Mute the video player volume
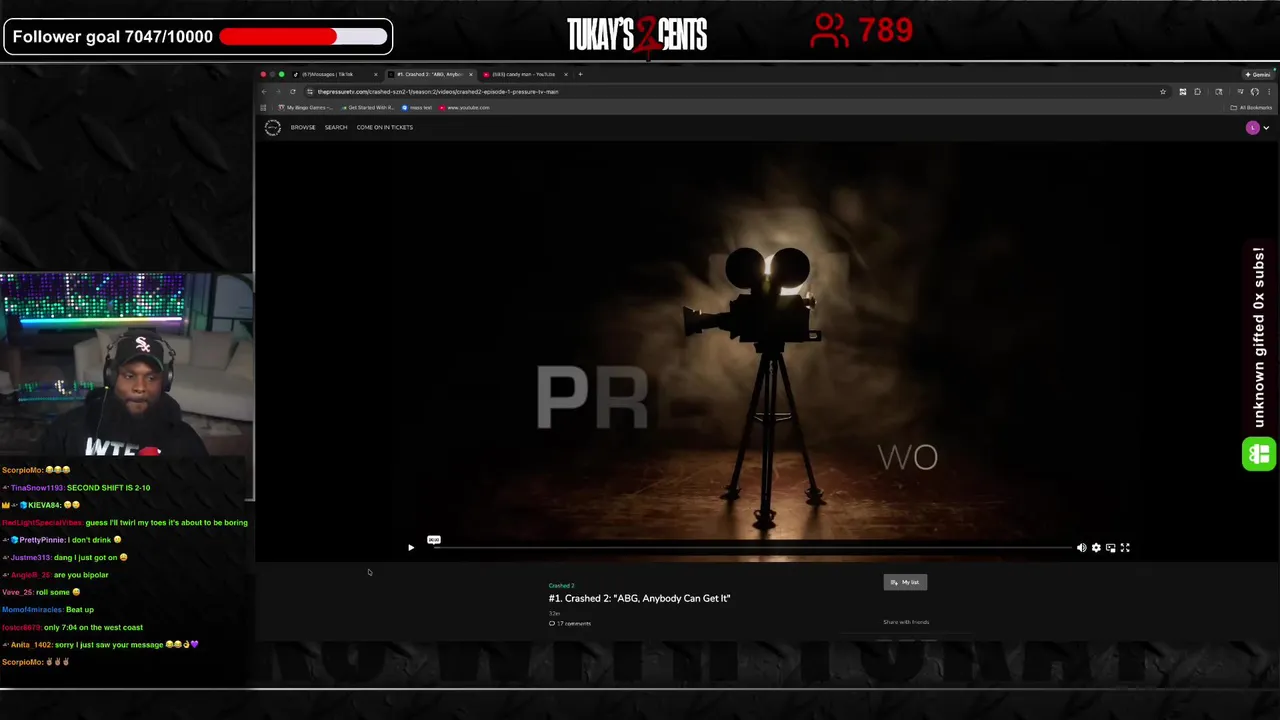This screenshot has width=1280, height=720. pos(1081,548)
